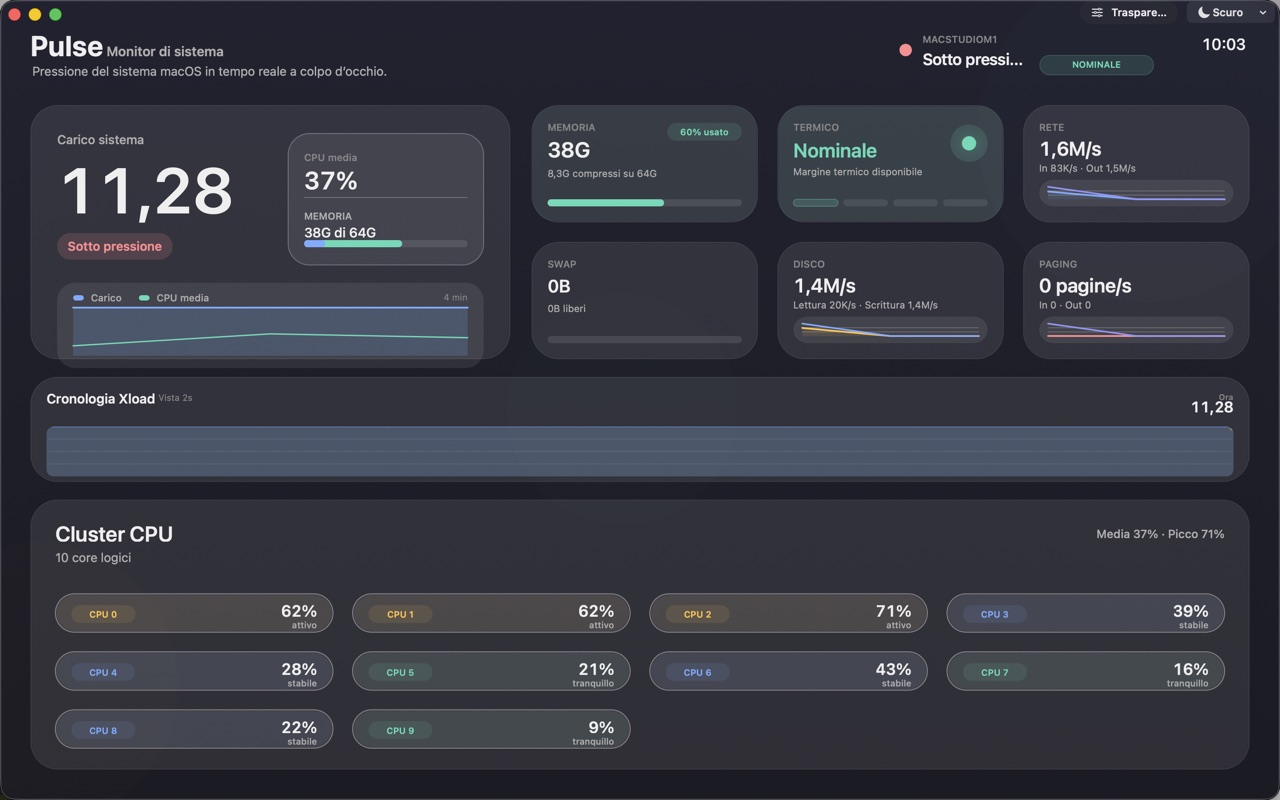
Task: Click the Nominale thermal status text
Action: [835, 151]
